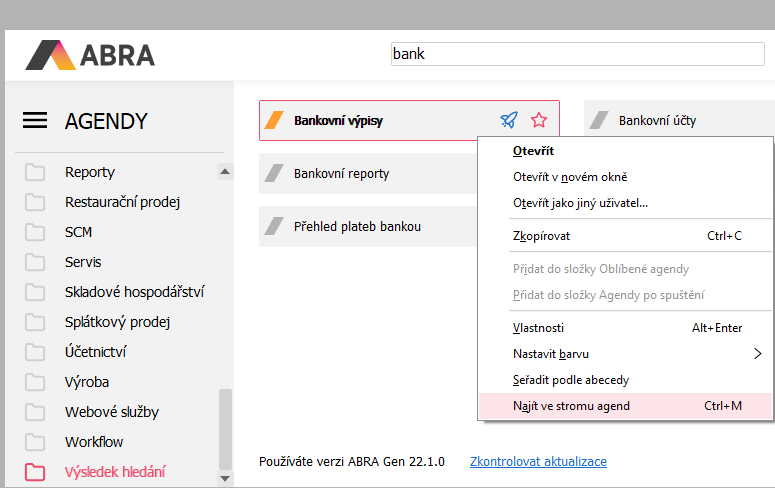Choose Najít ve stromu agend
The width and height of the screenshot is (775, 488).
[625, 406]
